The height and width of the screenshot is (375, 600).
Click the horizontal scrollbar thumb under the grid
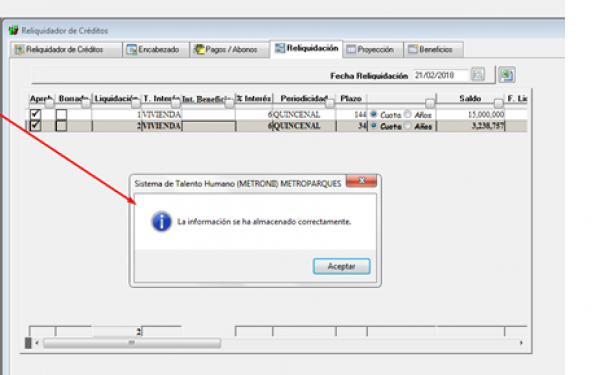coord(132,343)
